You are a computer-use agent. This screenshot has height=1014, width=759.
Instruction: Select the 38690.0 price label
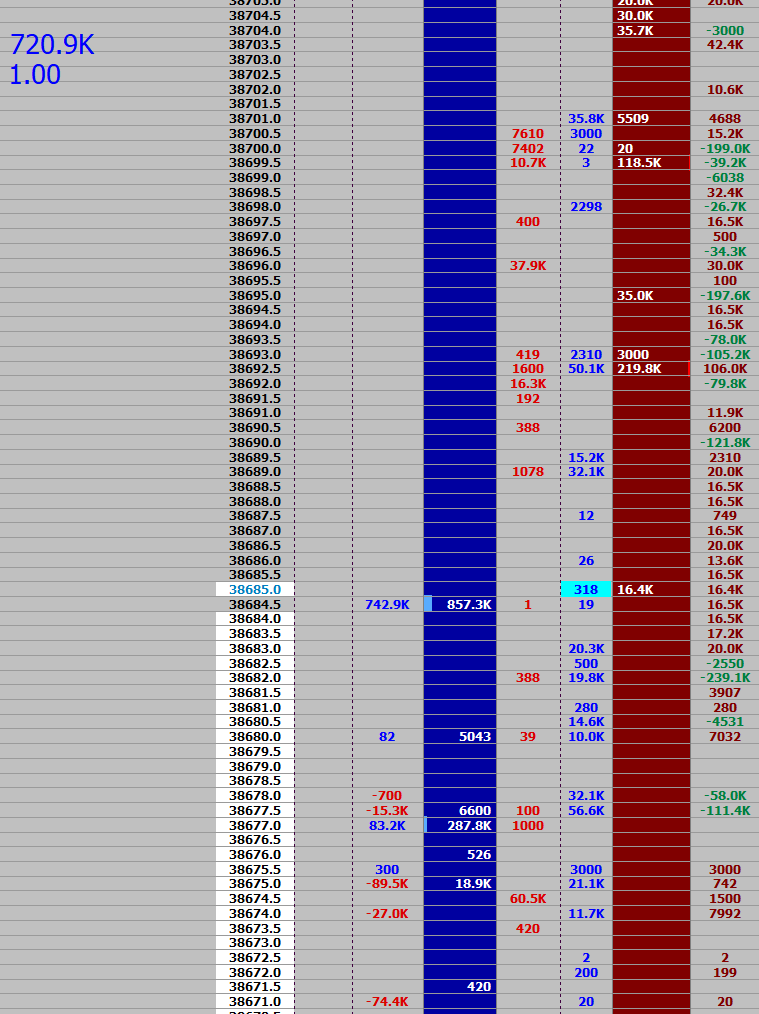pyautogui.click(x=255, y=442)
